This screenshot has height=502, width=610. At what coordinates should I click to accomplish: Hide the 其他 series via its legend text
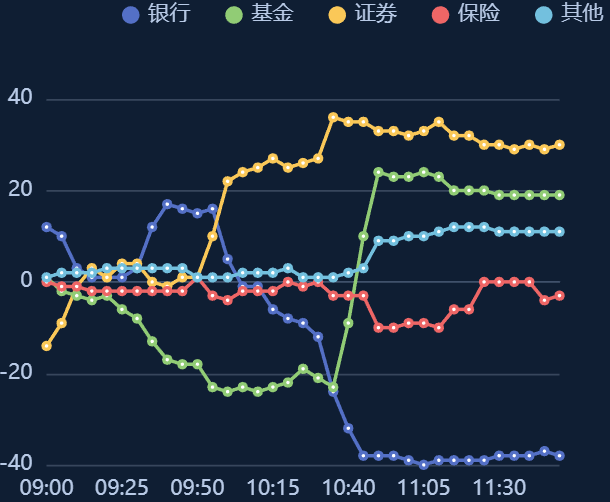(x=582, y=14)
